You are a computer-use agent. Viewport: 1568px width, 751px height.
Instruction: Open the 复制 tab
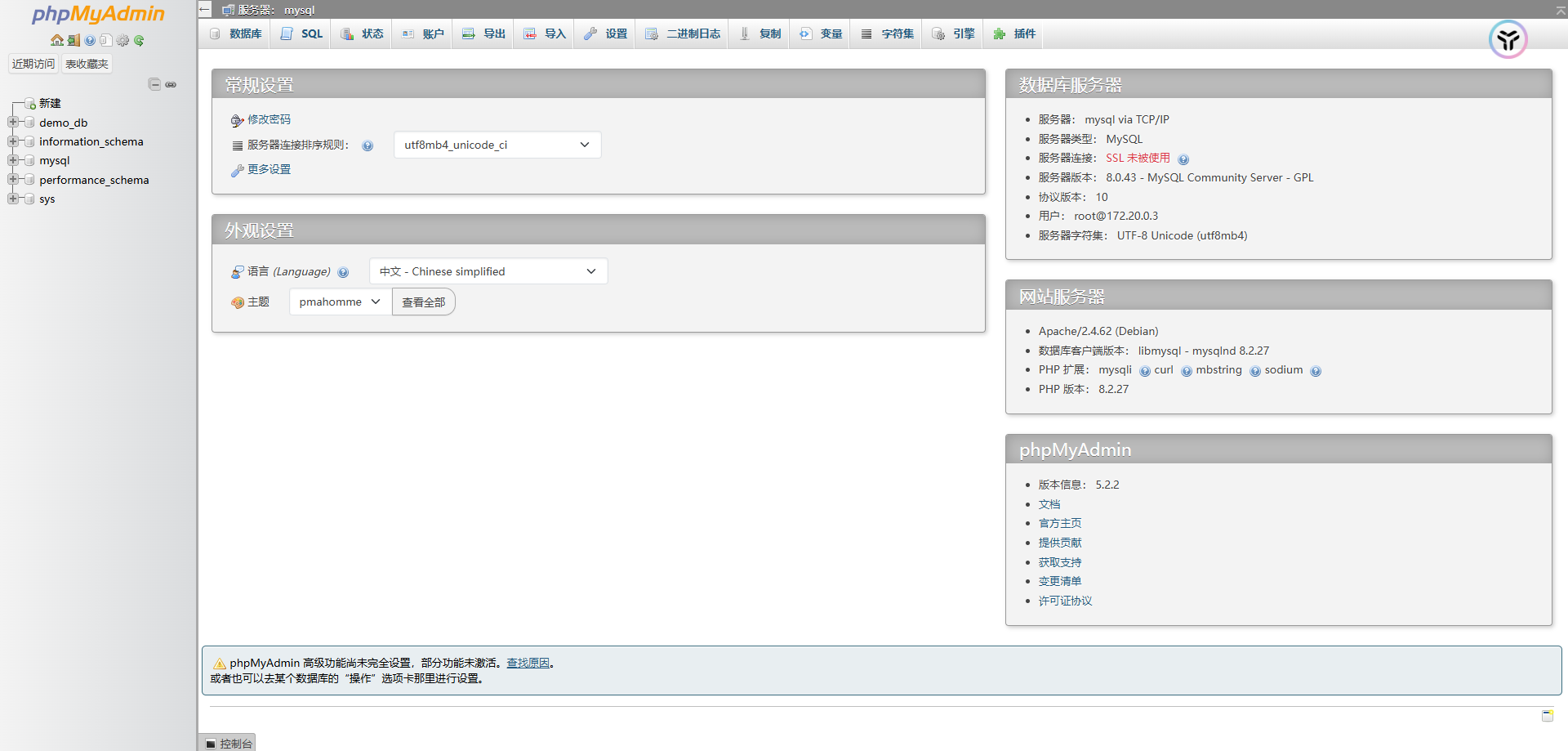759,34
